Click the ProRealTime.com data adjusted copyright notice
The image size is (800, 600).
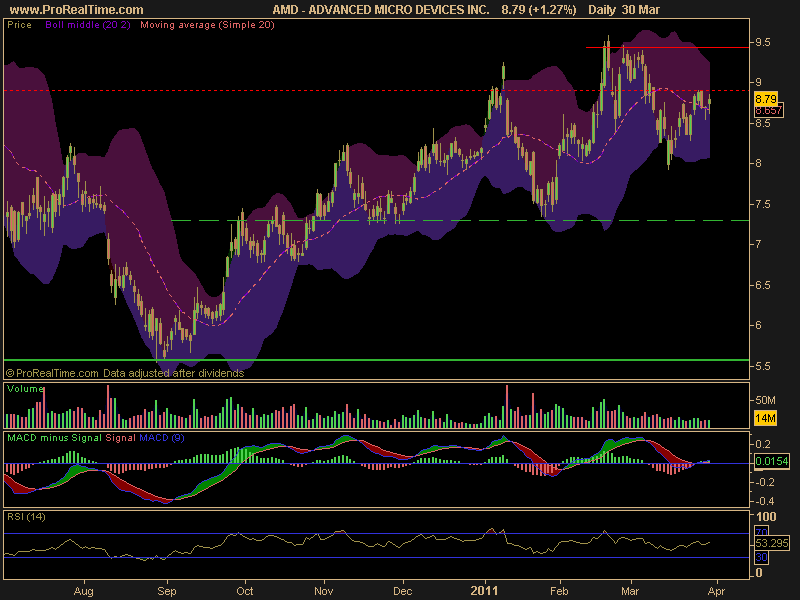click(x=125, y=373)
